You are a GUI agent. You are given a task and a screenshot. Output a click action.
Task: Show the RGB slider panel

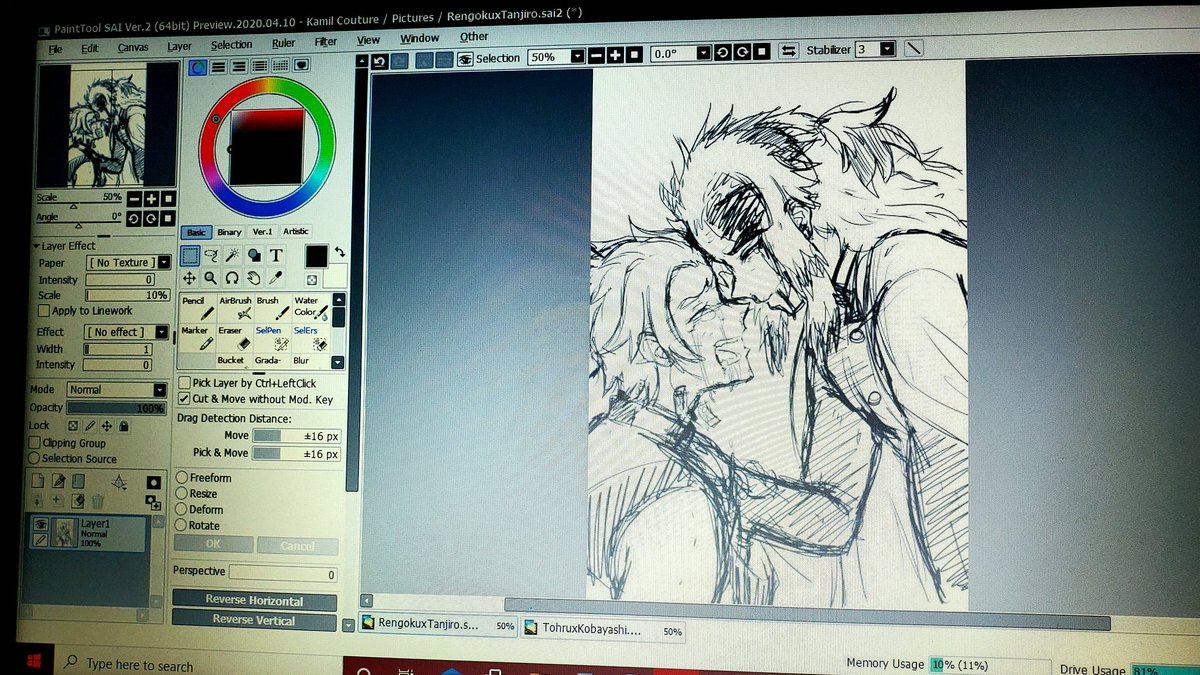coord(219,67)
